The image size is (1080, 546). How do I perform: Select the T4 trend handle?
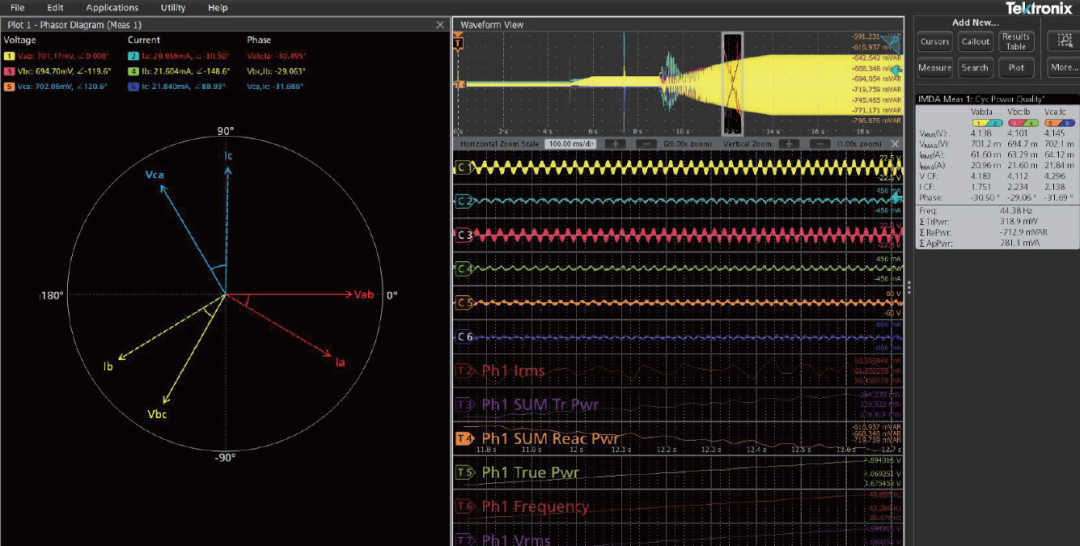tap(464, 438)
